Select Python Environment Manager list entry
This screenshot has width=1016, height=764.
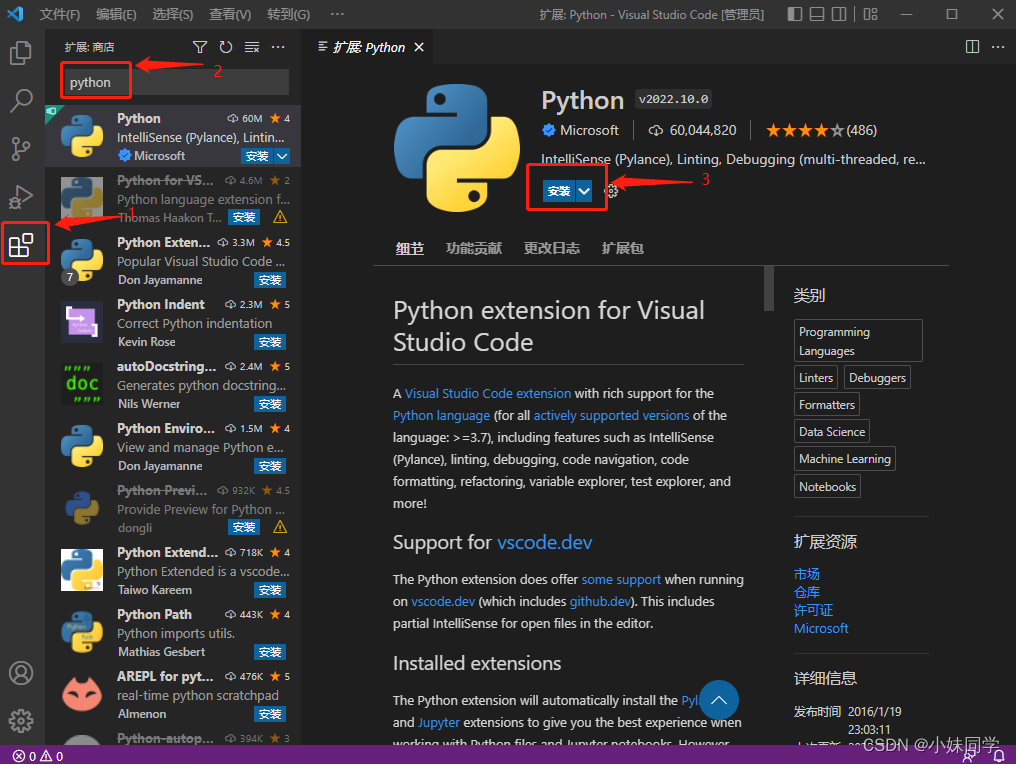pyautogui.click(x=174, y=446)
